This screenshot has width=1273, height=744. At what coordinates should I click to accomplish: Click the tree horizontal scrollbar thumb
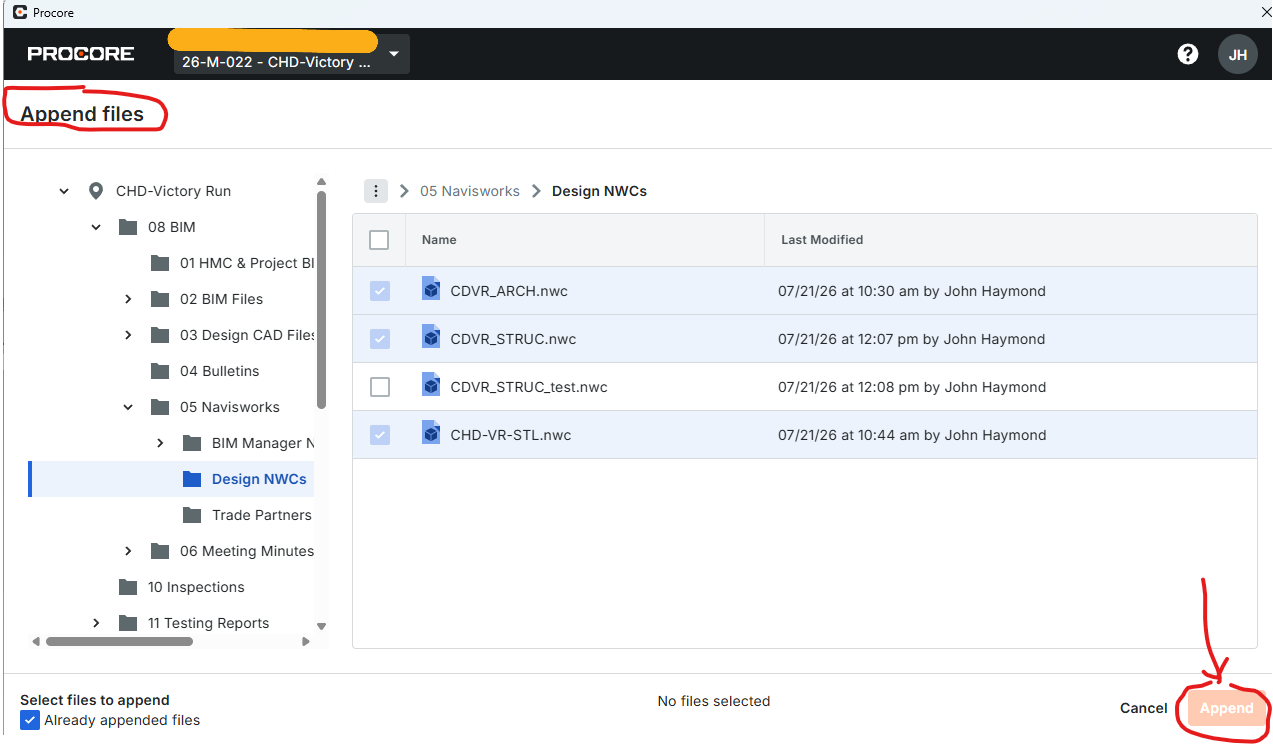click(119, 641)
